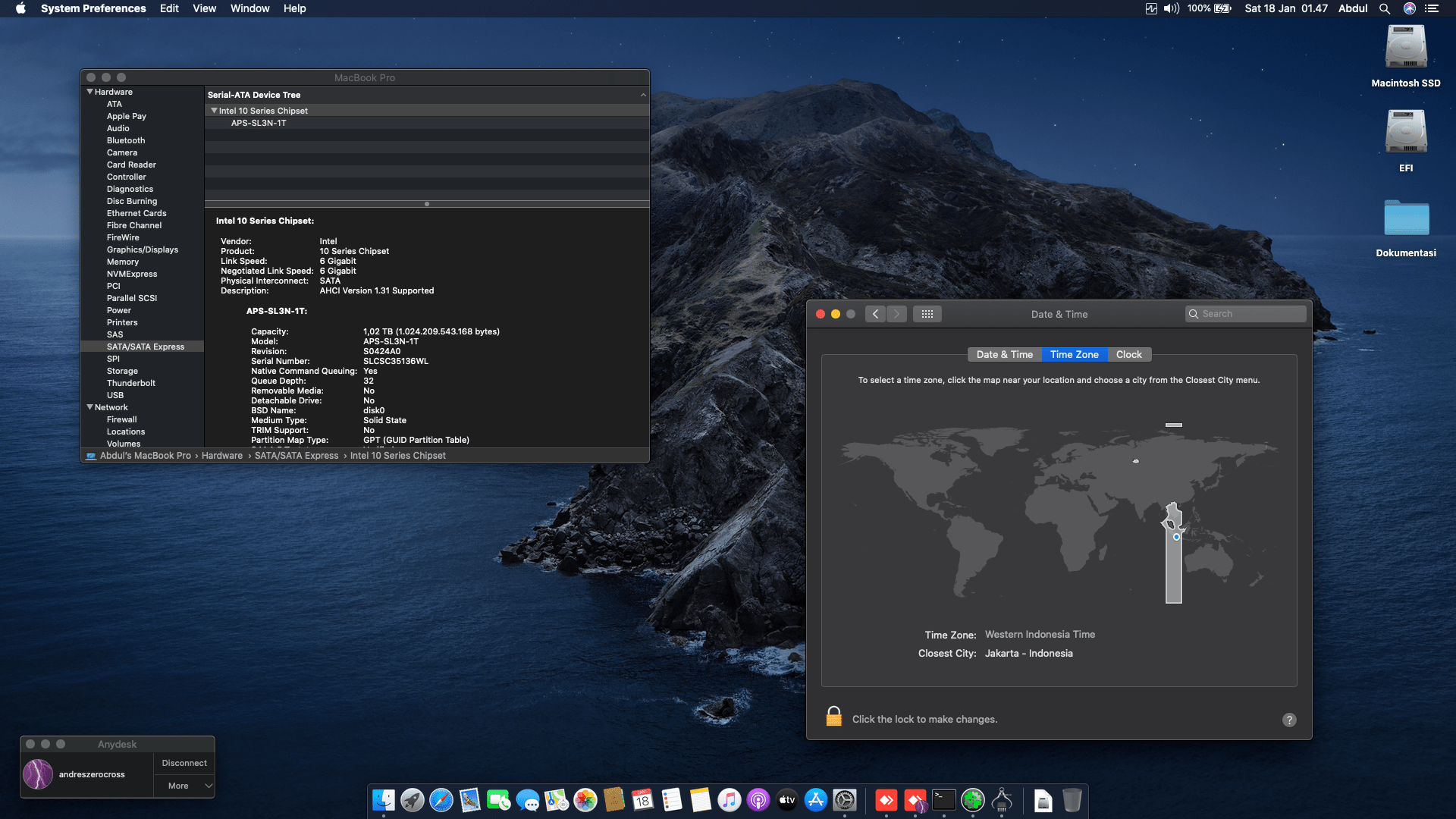Activate Siri from the menu bar
Image resolution: width=1456 pixels, height=819 pixels.
point(1410,8)
